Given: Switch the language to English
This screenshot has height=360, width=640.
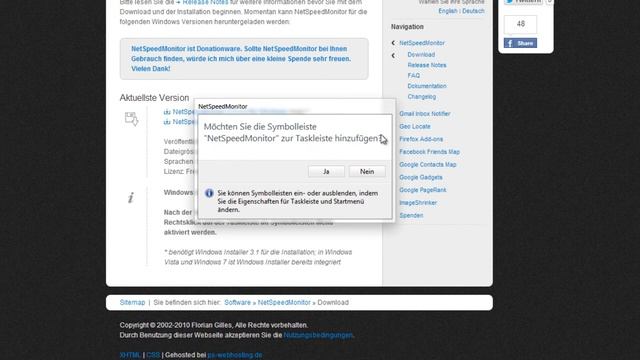Looking at the screenshot, I should (x=448, y=11).
